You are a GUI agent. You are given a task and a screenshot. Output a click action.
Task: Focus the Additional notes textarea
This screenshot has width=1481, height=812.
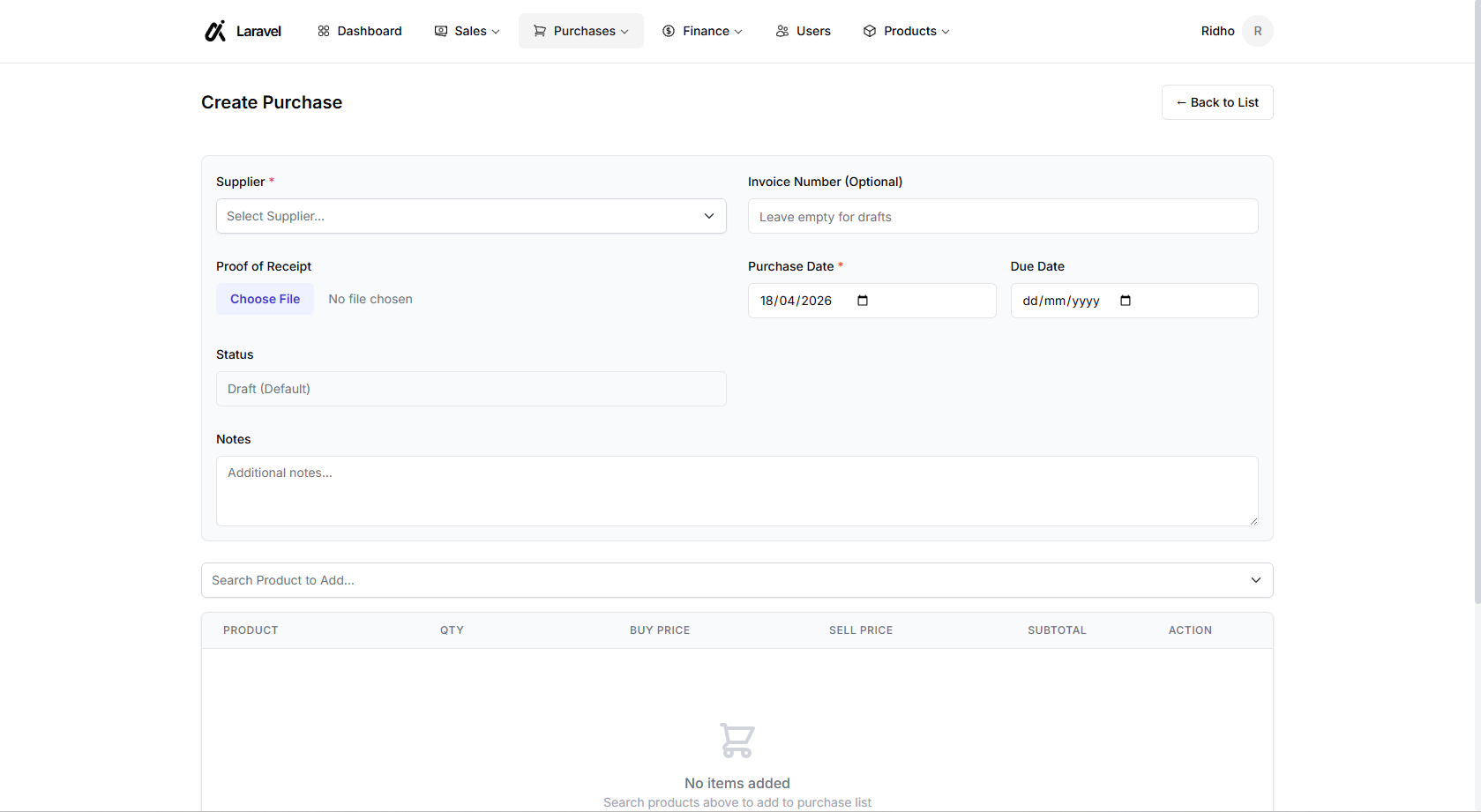(x=737, y=491)
